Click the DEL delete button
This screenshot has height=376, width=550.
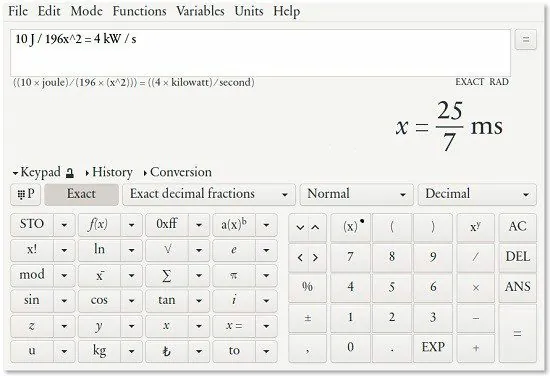click(517, 257)
